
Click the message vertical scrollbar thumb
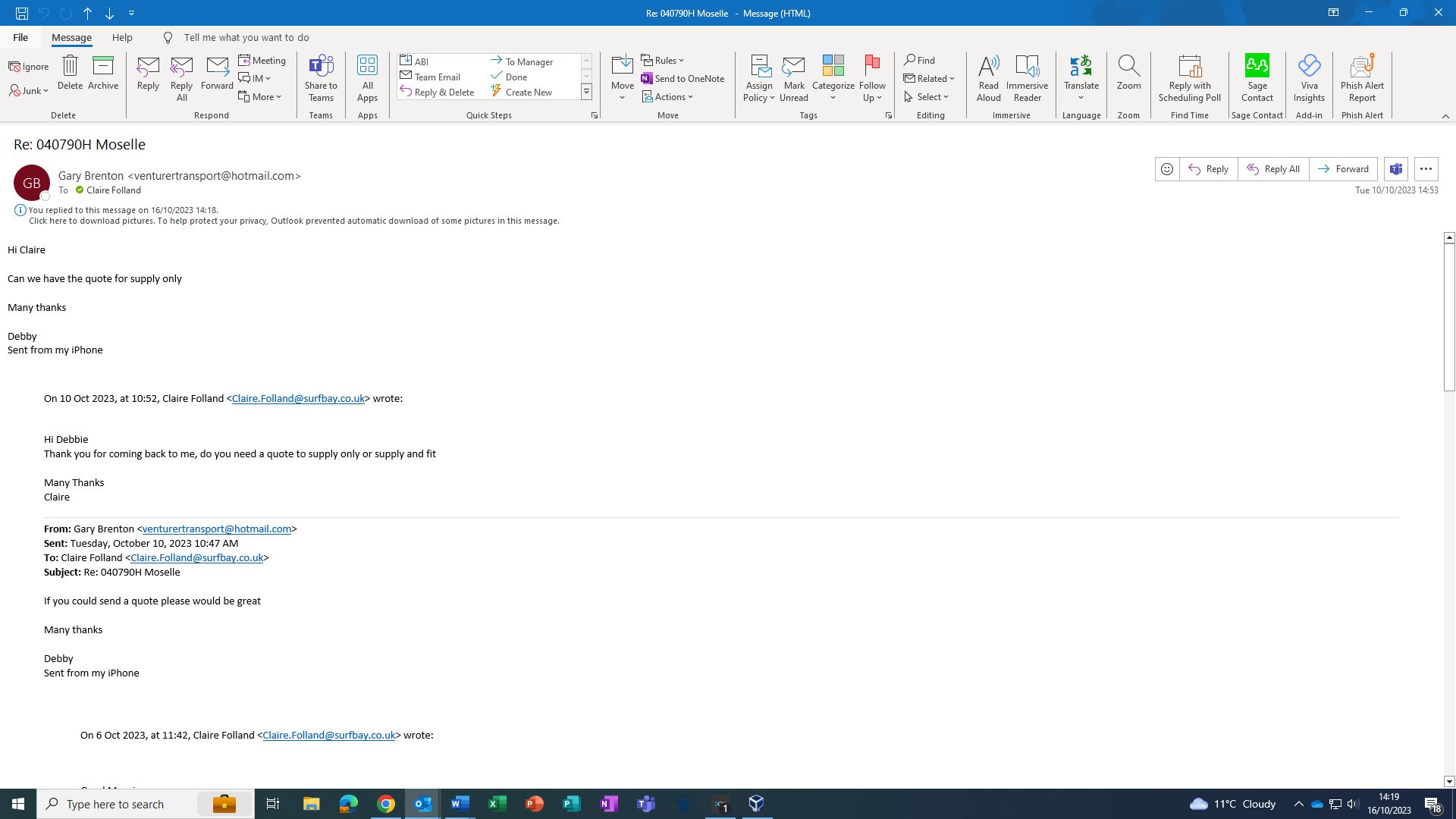(1448, 315)
